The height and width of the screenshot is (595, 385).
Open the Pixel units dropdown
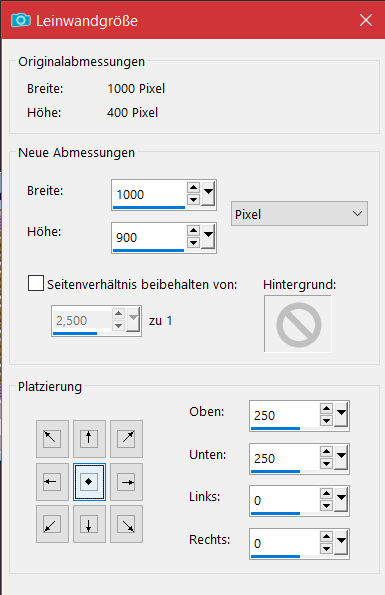[299, 214]
